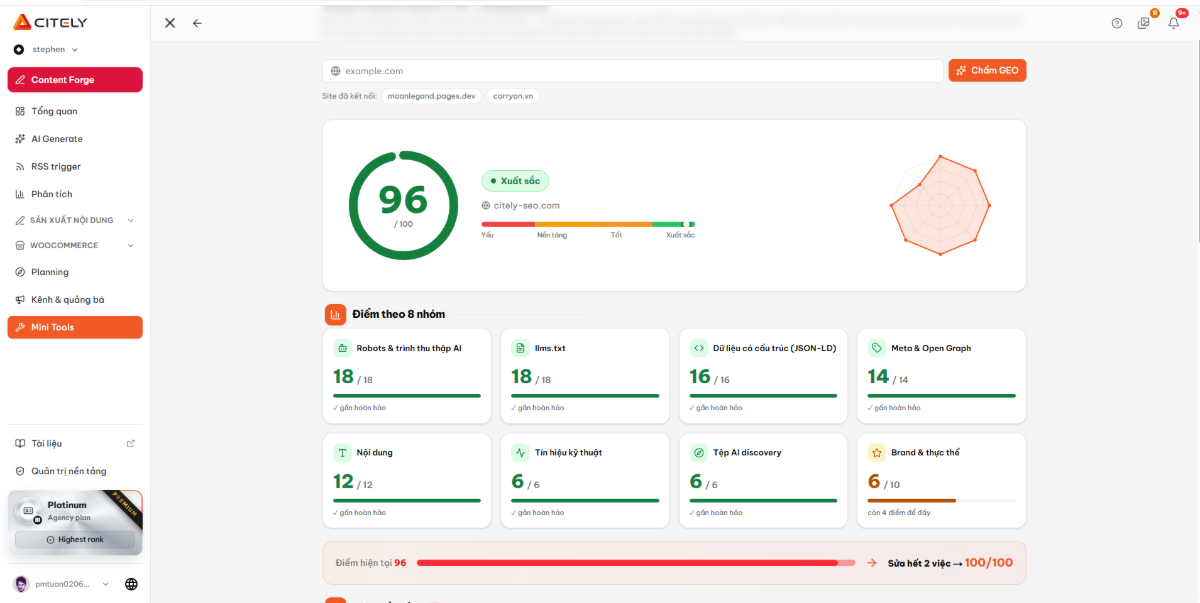Click external link icon beside Tài liệu
Image resolution: width=1200 pixels, height=603 pixels.
(130, 443)
